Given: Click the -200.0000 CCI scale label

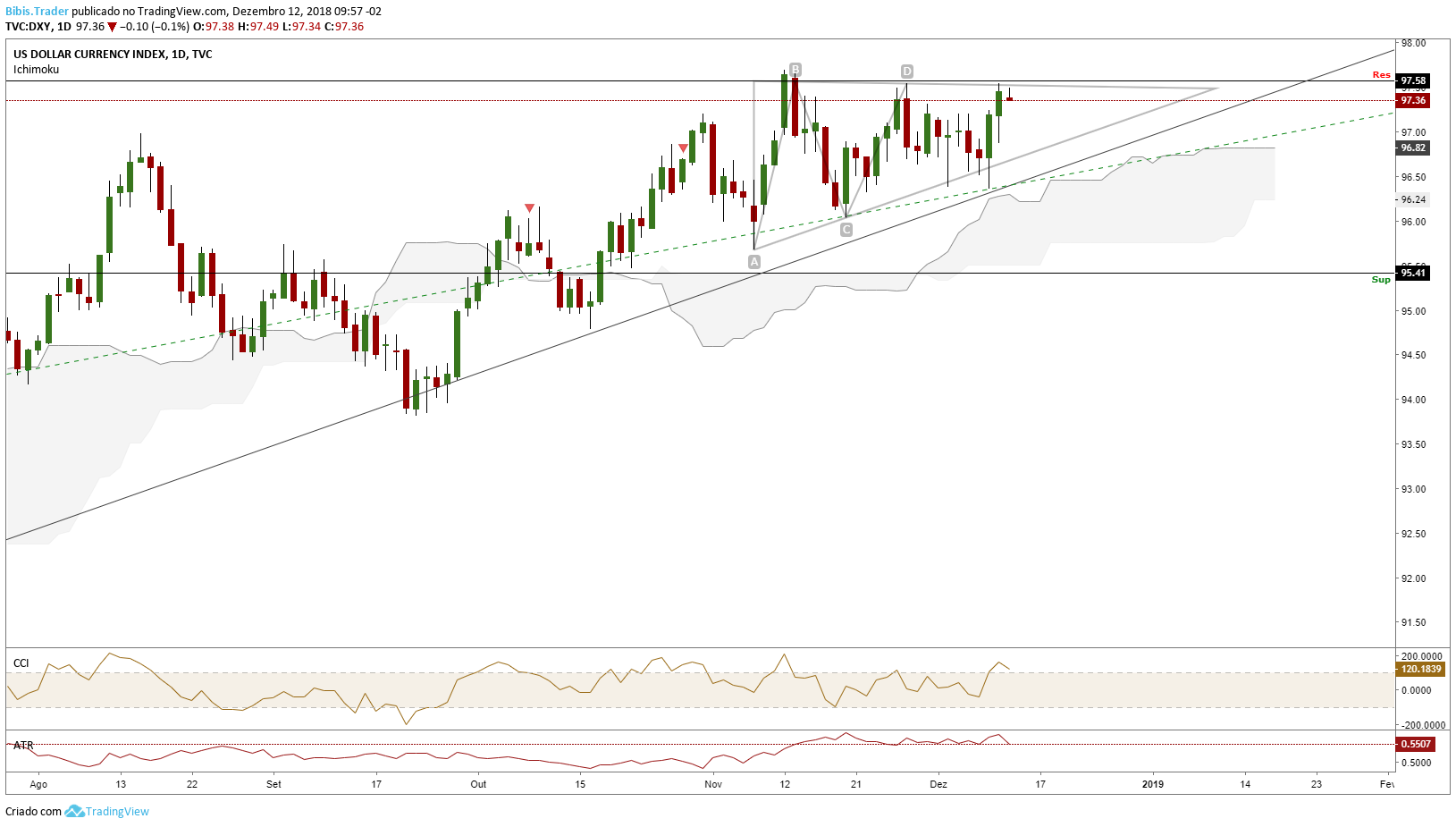Looking at the screenshot, I should click(x=1422, y=725).
